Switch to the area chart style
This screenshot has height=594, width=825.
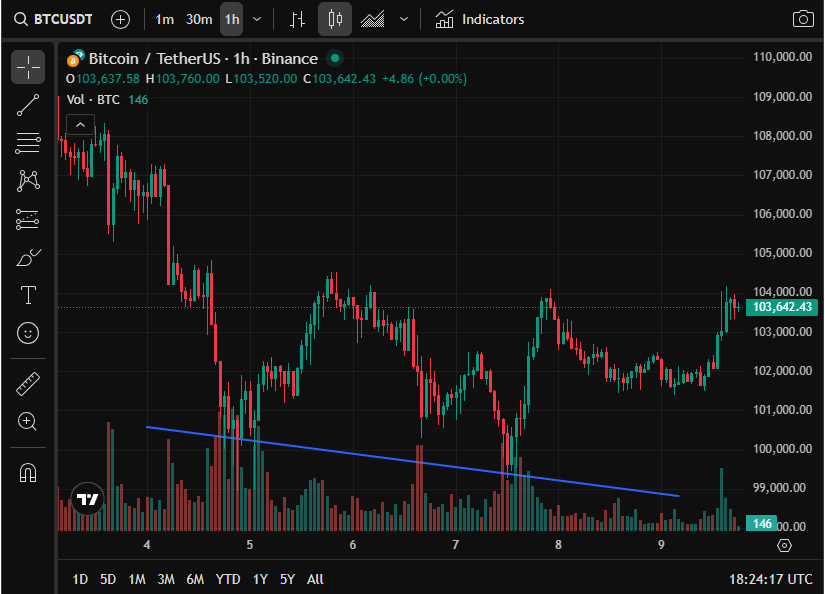click(373, 20)
